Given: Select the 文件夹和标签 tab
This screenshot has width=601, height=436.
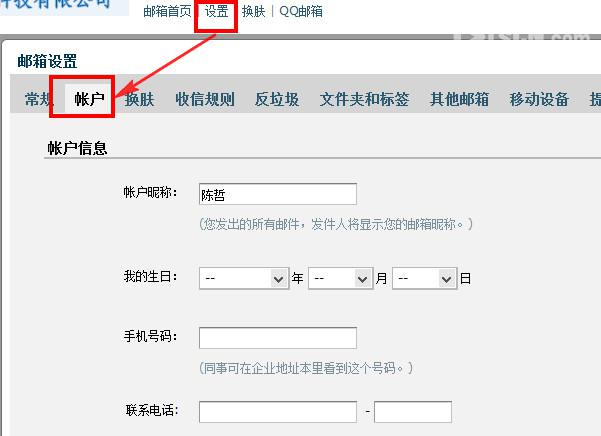Looking at the screenshot, I should tap(364, 99).
